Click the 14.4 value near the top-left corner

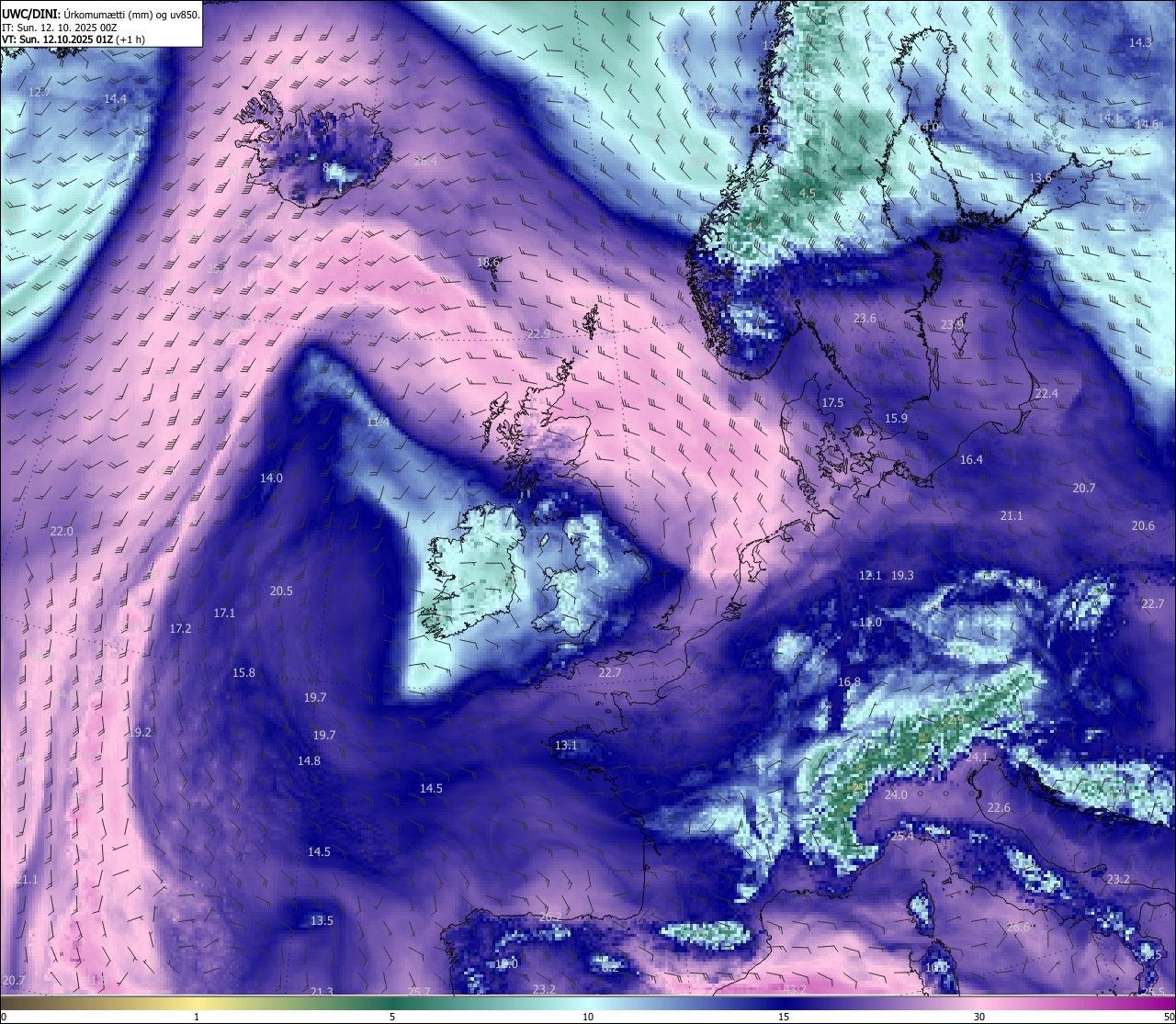pos(115,98)
